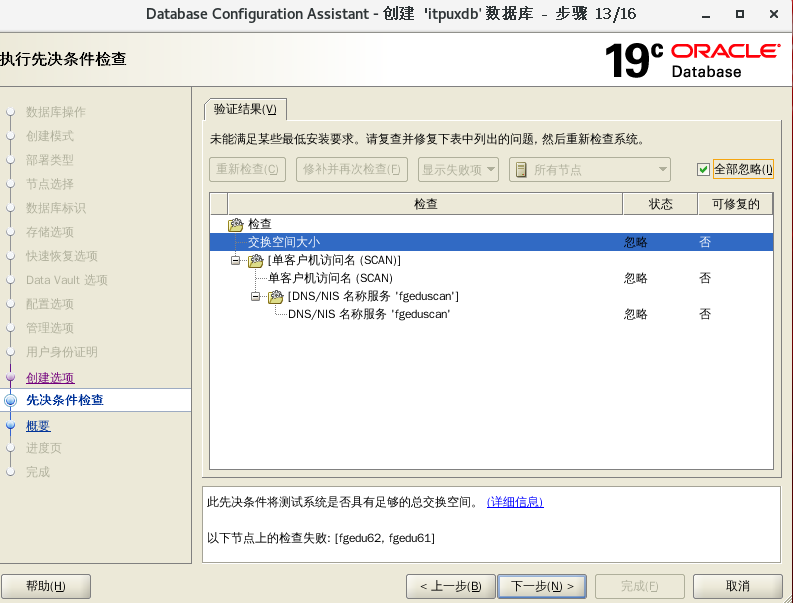793x603 pixels.
Task: Click the 用户身份证明 step label
Action: (x=62, y=352)
